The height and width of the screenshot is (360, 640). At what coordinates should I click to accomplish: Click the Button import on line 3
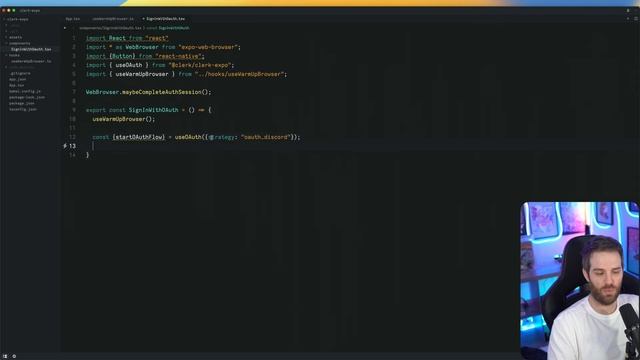[122, 56]
